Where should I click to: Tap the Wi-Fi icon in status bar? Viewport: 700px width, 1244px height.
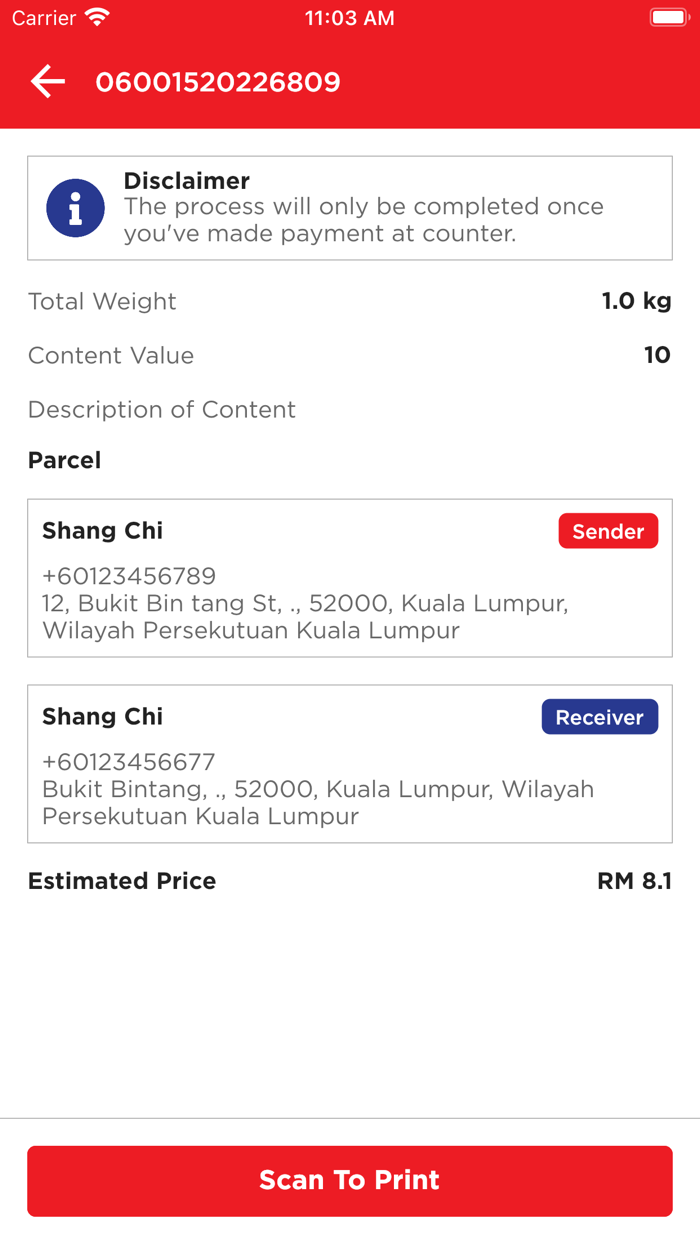[x=96, y=16]
